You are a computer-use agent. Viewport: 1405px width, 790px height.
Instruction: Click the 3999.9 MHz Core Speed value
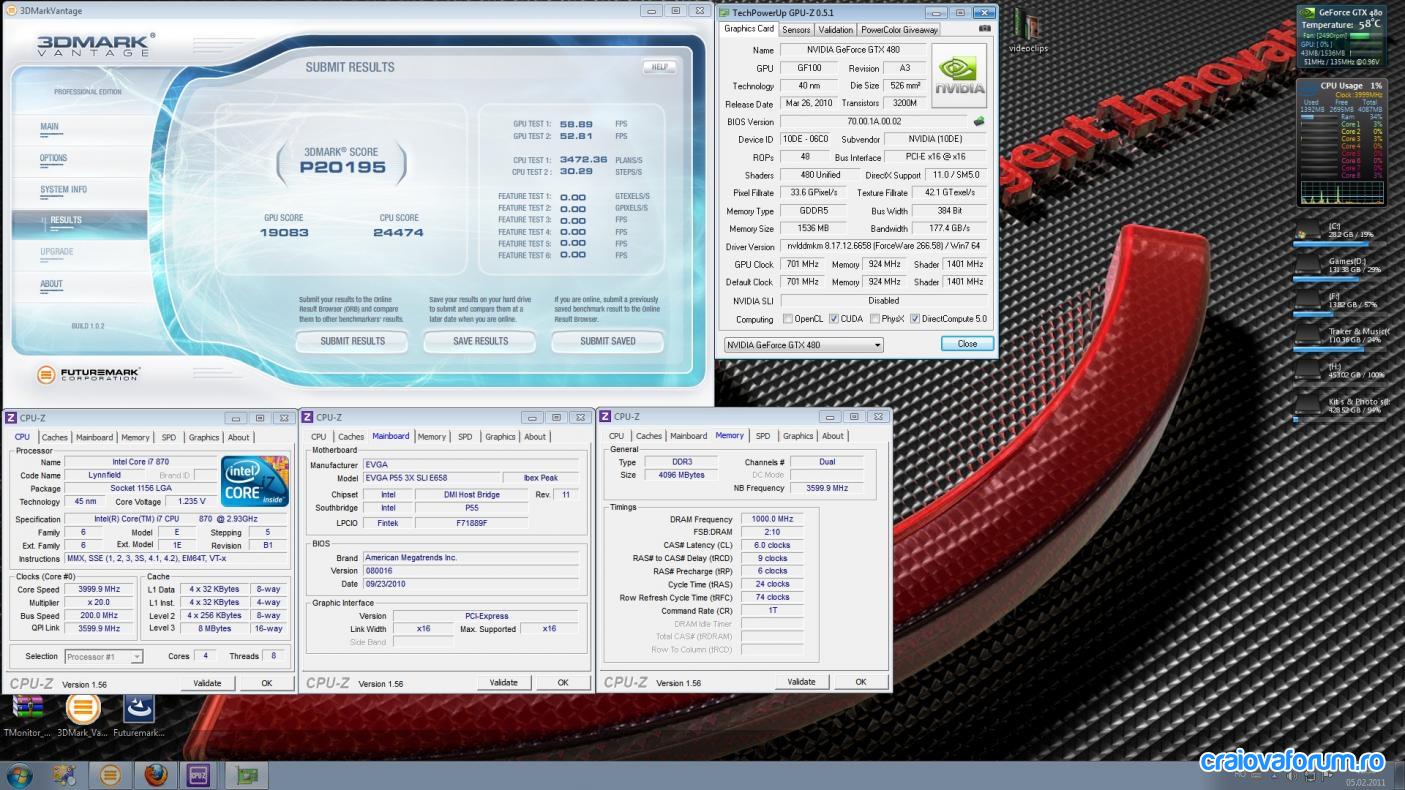click(98, 590)
